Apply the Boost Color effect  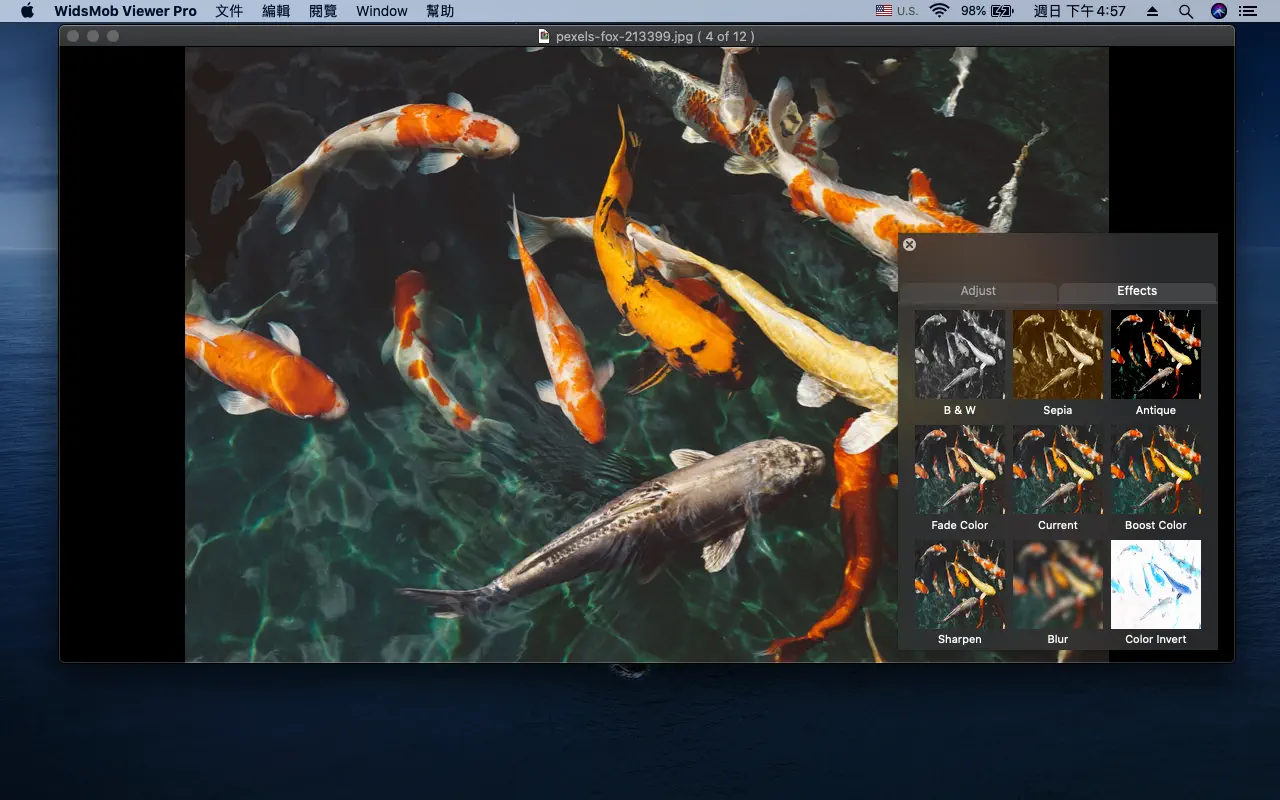pyautogui.click(x=1155, y=469)
